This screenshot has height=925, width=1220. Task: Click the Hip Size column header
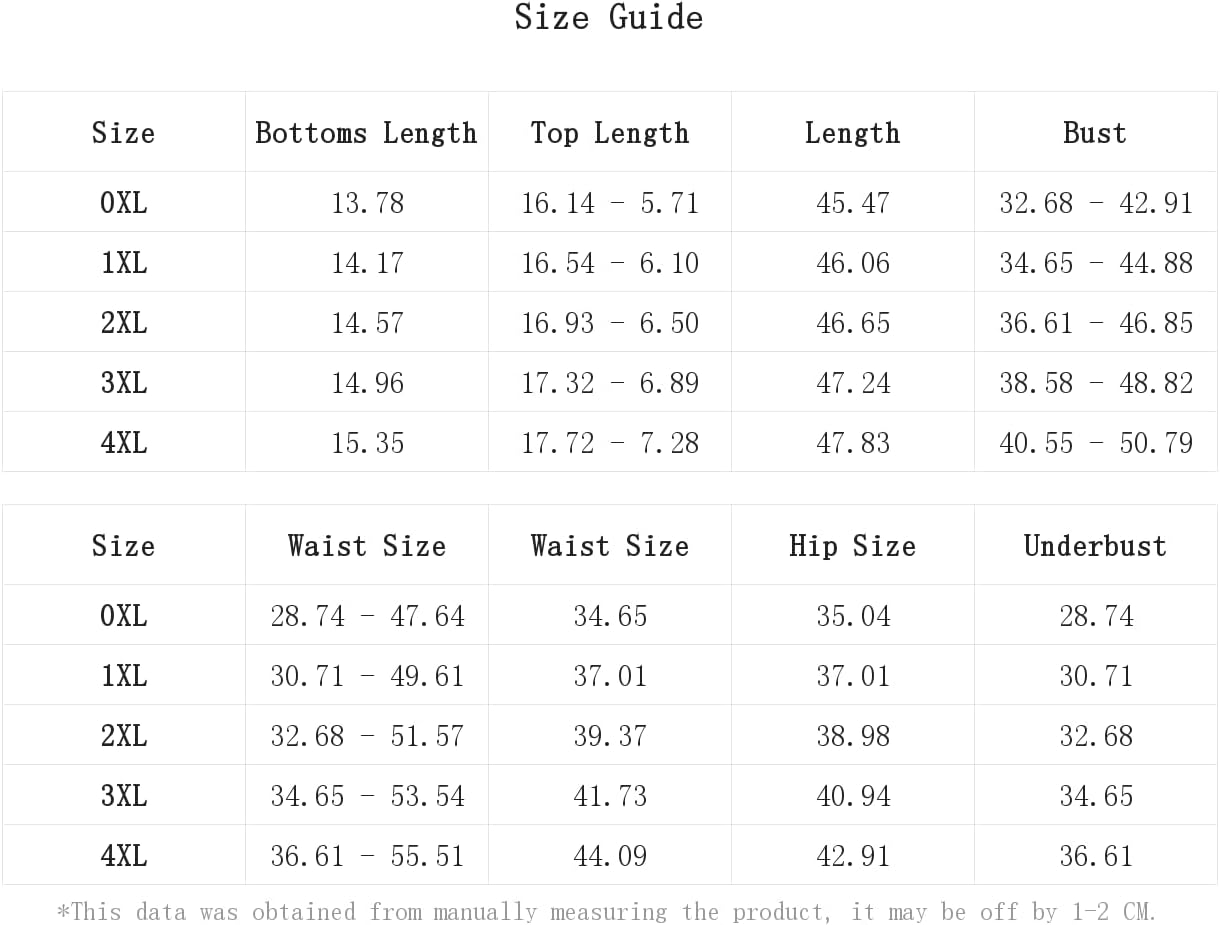pos(853,546)
